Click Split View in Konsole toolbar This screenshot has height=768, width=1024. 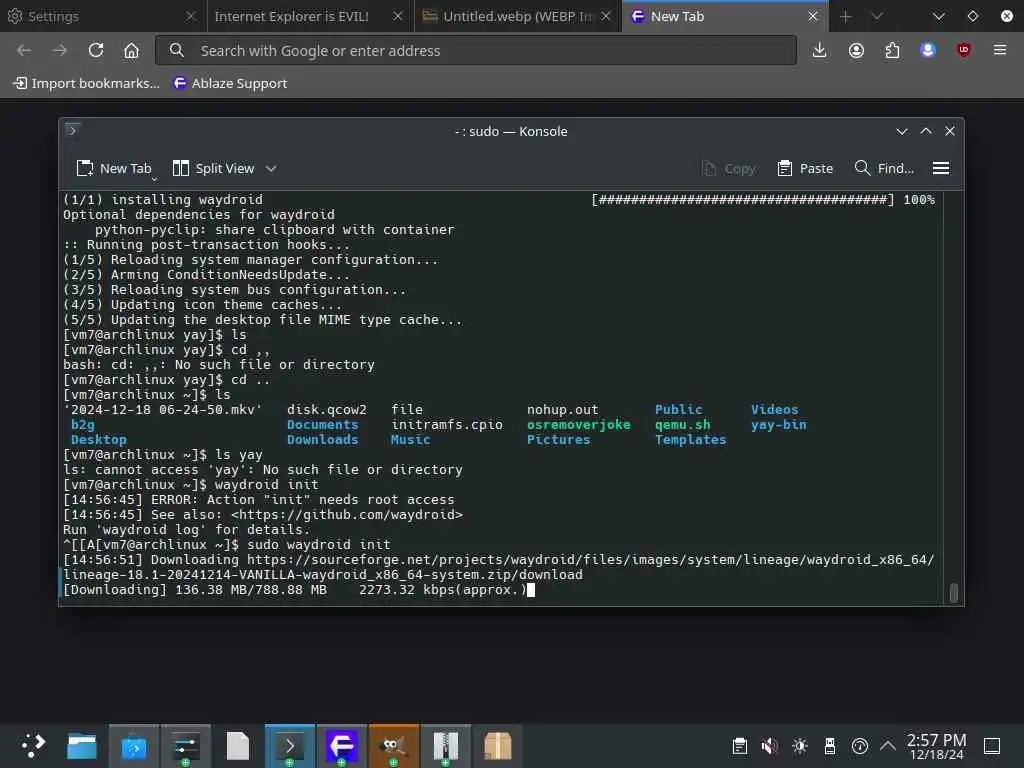click(214, 168)
